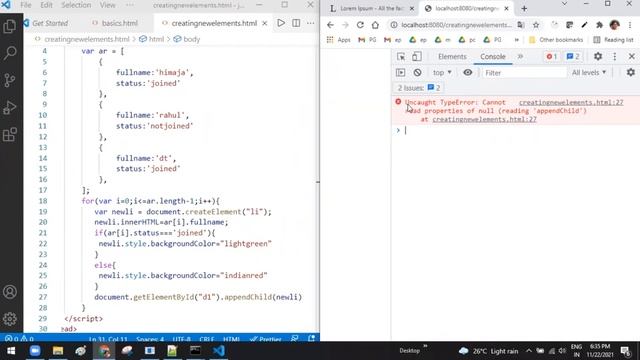Click blue issues count badge in toolbar

[x=573, y=56]
